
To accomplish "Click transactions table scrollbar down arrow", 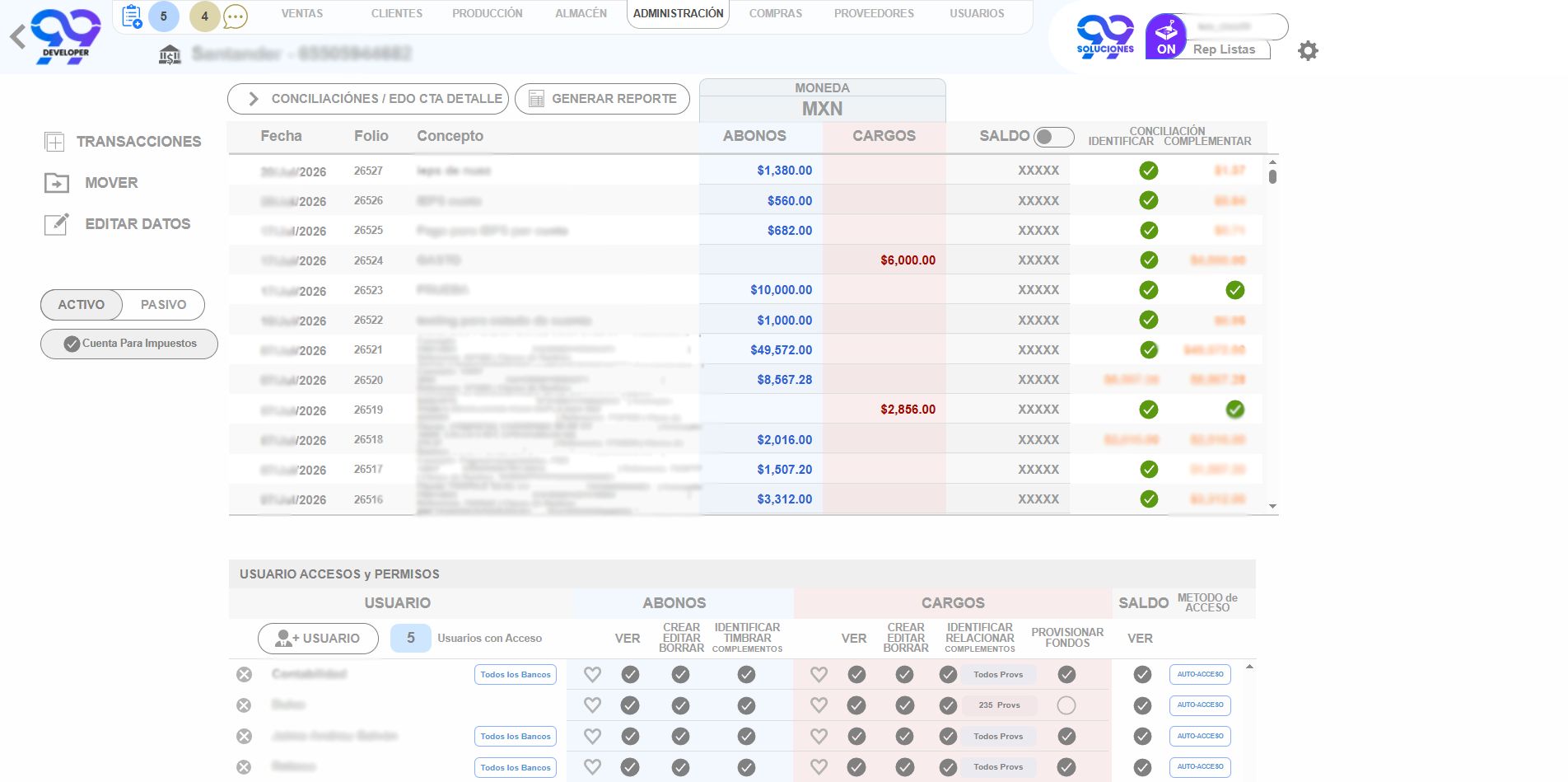I will coord(1273,507).
